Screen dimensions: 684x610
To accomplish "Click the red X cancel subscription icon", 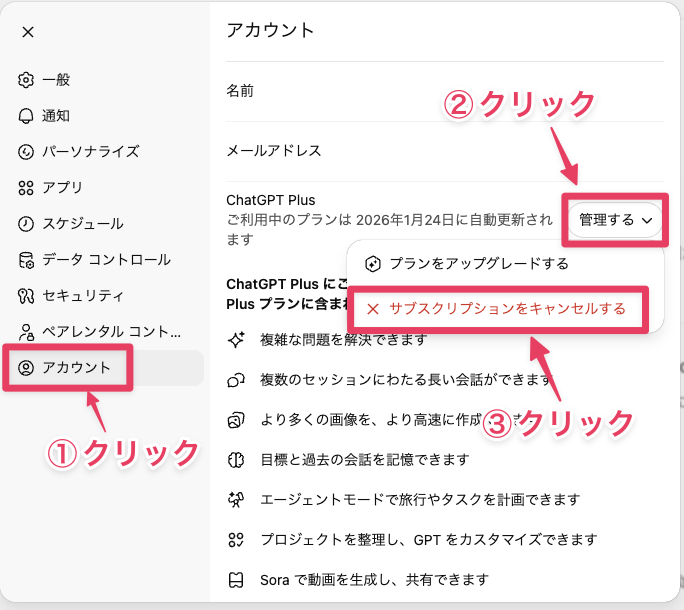I will (x=373, y=309).
